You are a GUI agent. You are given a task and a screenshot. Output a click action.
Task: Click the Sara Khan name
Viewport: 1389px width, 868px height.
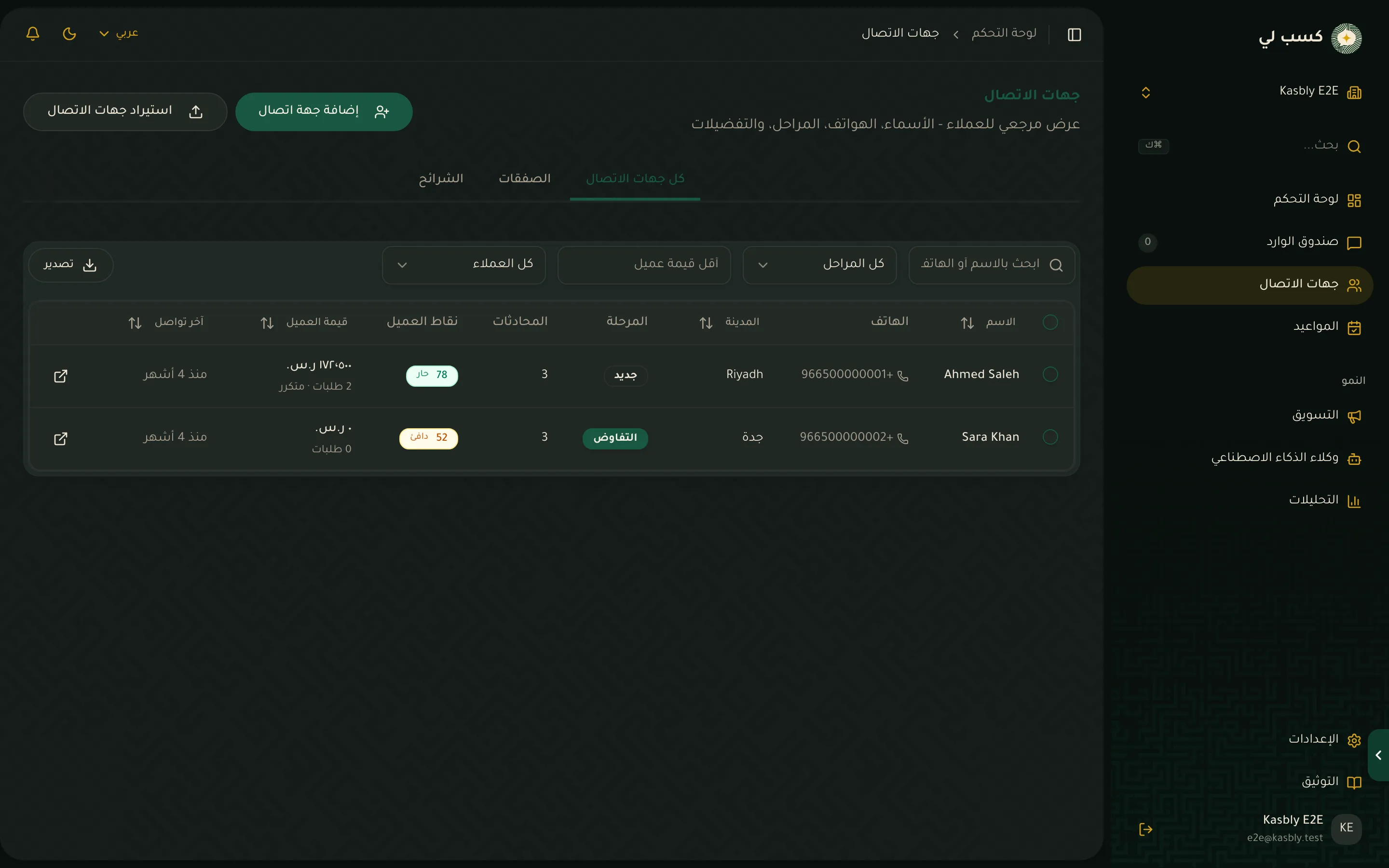tap(991, 437)
